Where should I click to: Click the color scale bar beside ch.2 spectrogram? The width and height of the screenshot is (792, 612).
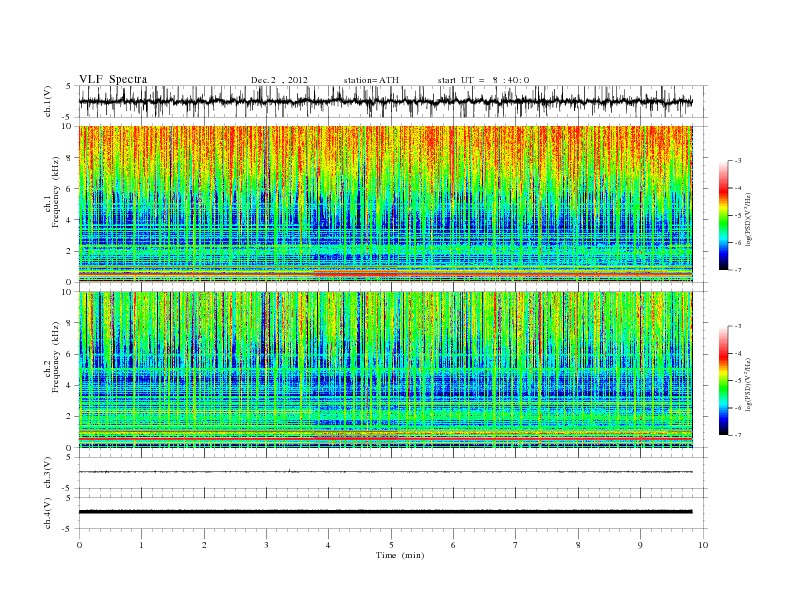(723, 381)
